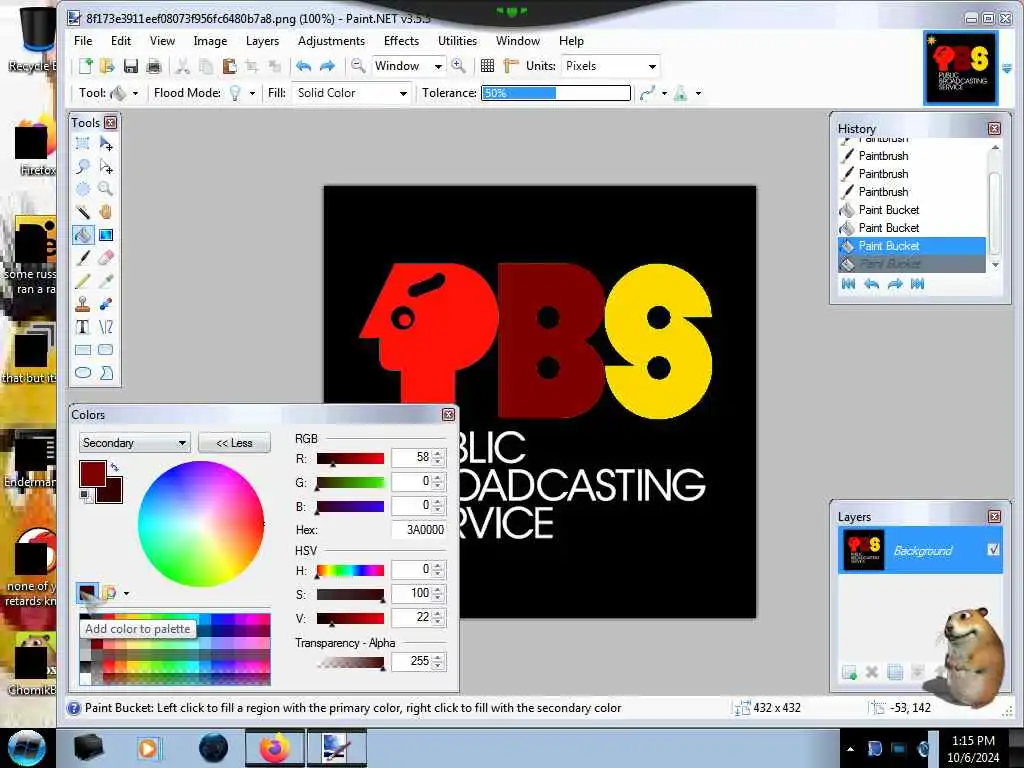Select the Lasso Select tool
This screenshot has width=1024, height=768.
[83, 166]
